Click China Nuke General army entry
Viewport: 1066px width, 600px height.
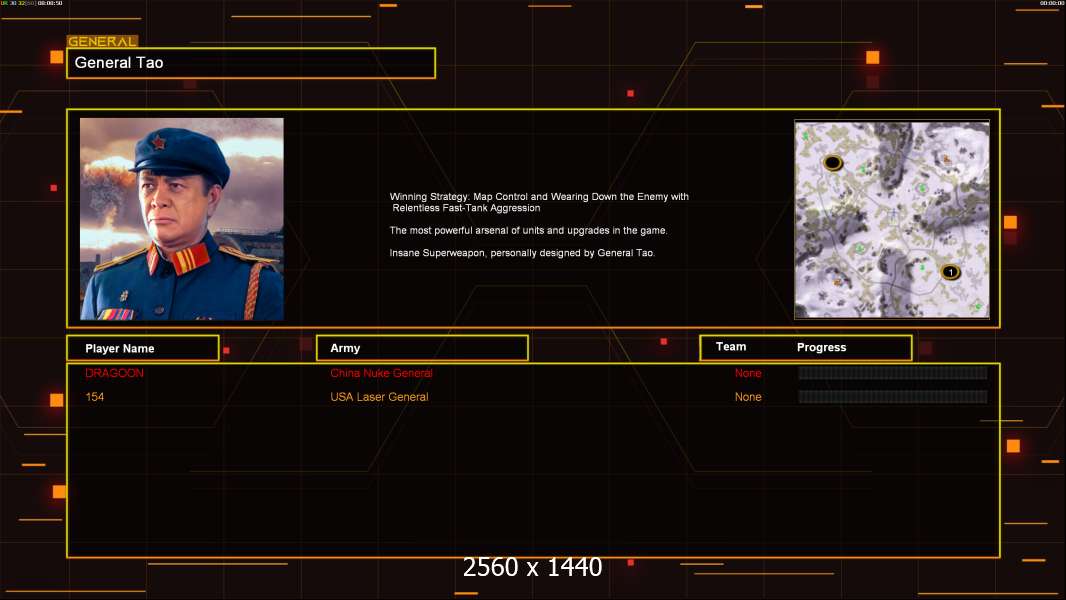pos(381,373)
